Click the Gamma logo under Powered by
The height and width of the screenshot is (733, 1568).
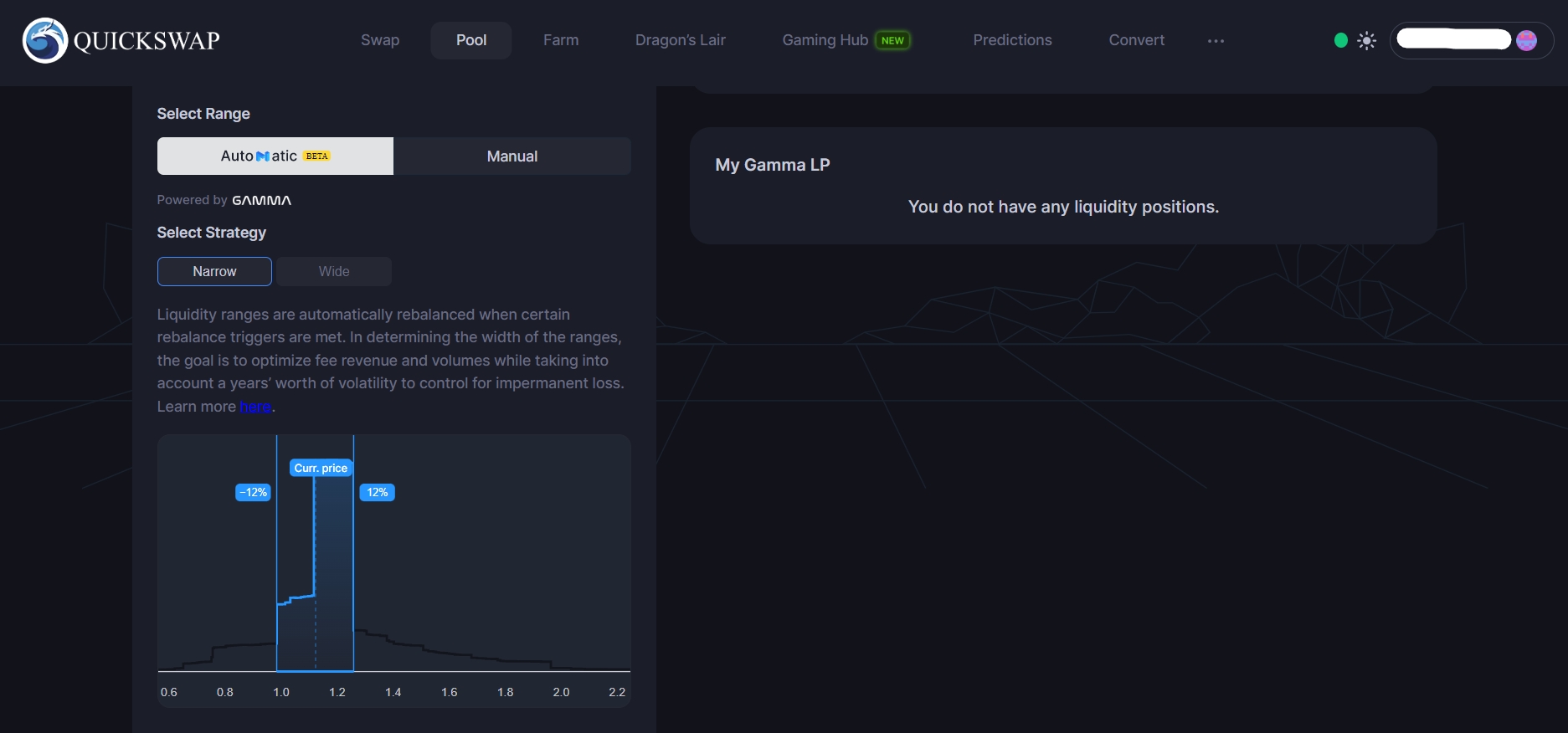pyautogui.click(x=261, y=200)
